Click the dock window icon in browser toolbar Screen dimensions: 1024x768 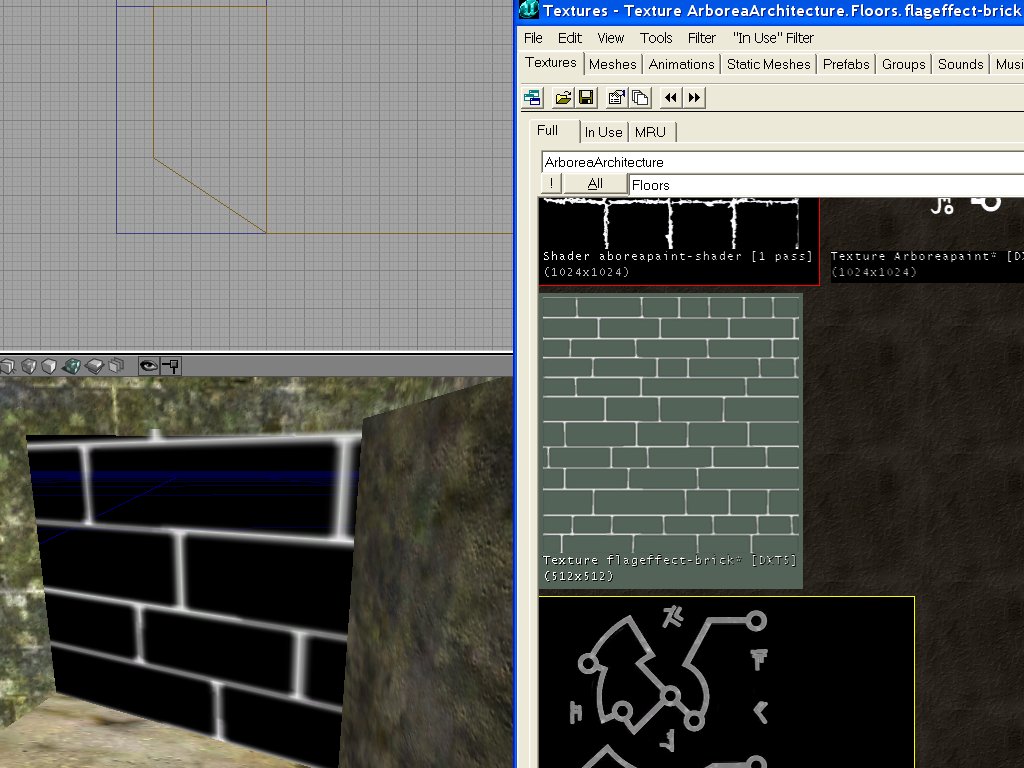pyautogui.click(x=532, y=97)
